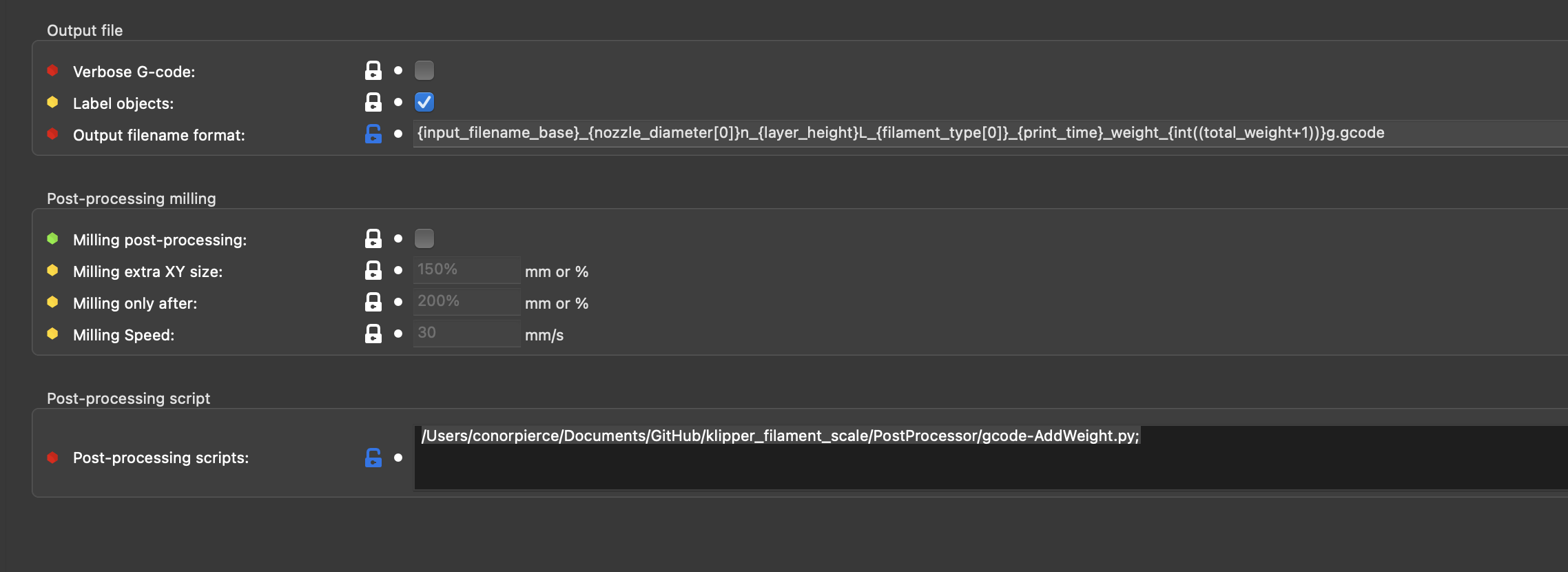The height and width of the screenshot is (572, 1568).
Task: Click the lock icon beside Milling only after
Action: pyautogui.click(x=373, y=301)
